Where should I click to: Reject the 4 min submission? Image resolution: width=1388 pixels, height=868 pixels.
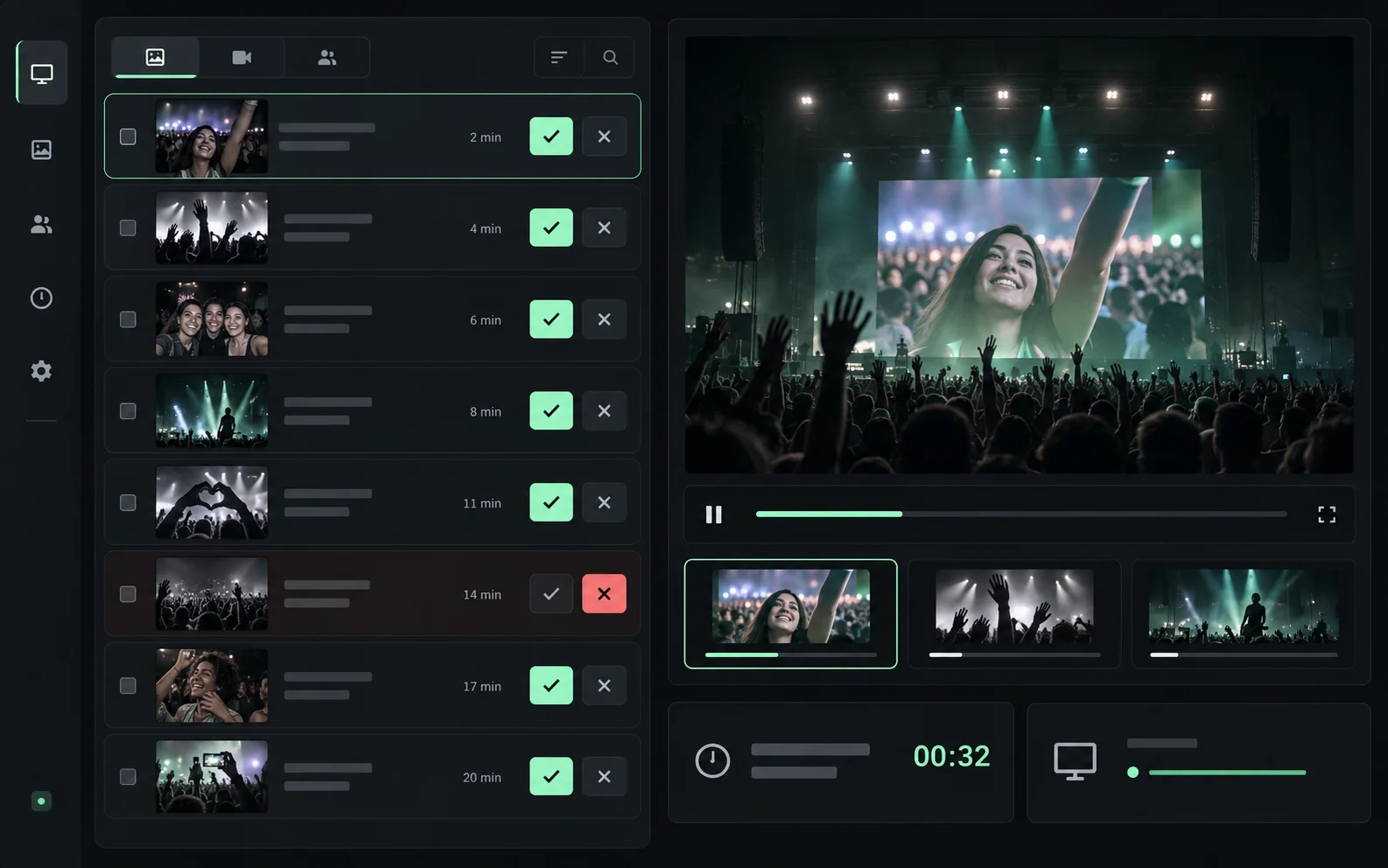[604, 227]
